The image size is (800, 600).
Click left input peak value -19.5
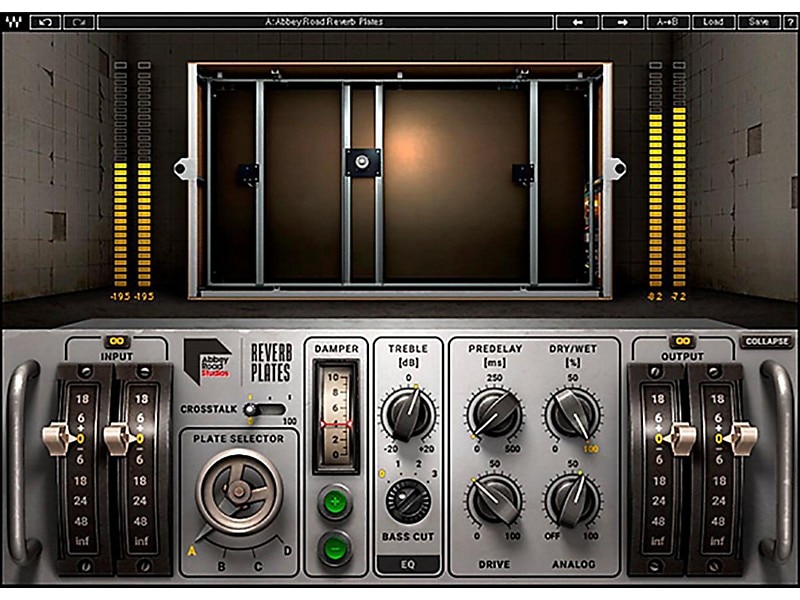(121, 296)
